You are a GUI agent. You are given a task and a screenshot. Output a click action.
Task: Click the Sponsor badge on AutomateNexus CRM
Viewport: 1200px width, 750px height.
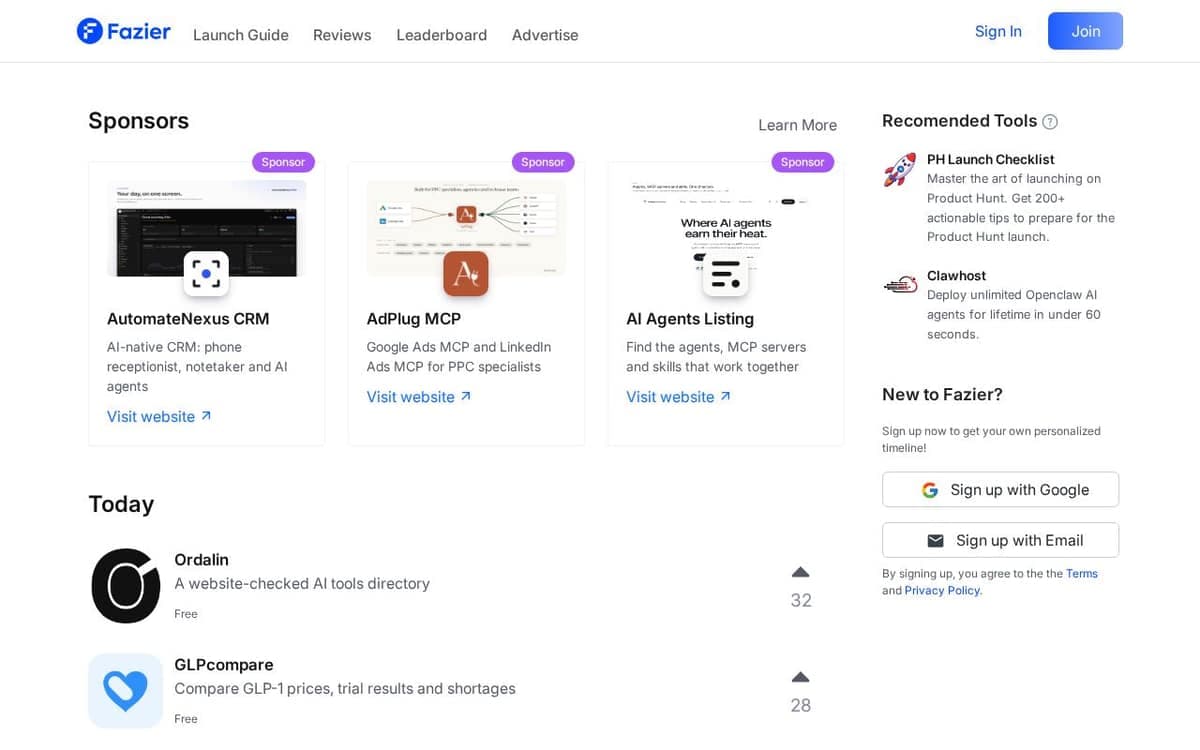click(283, 162)
